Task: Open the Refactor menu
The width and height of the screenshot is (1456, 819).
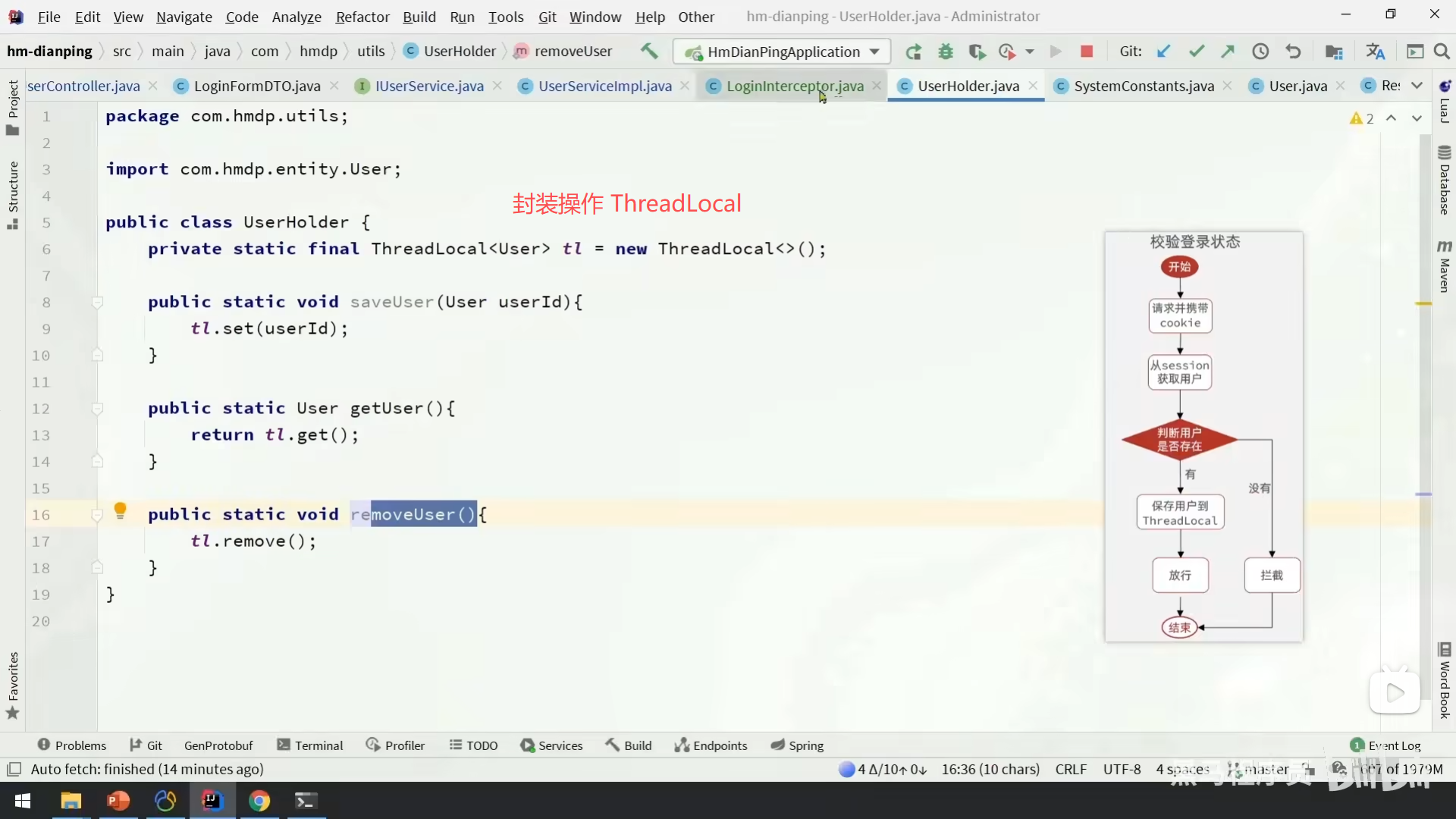Action: coord(362,17)
